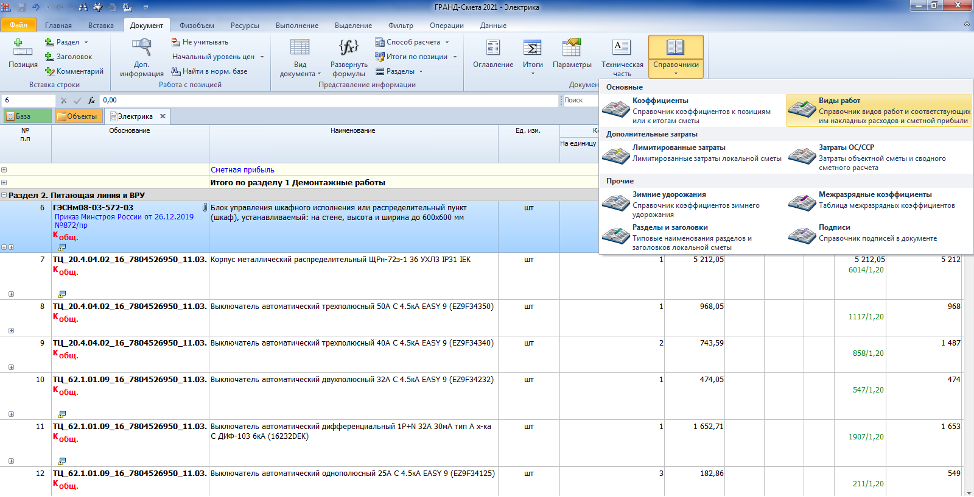Open Подписи reference
Viewport: 974px width, 497px height.
(878, 234)
